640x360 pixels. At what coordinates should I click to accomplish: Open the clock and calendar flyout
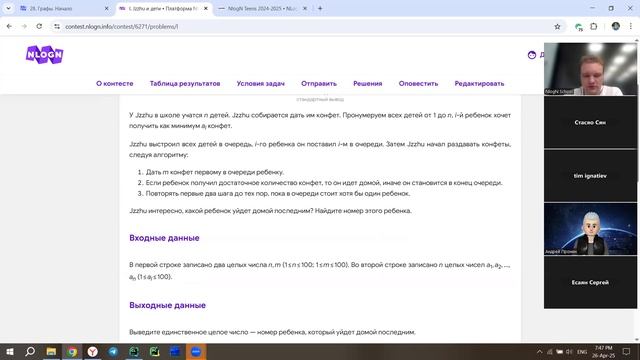pyautogui.click(x=603, y=352)
